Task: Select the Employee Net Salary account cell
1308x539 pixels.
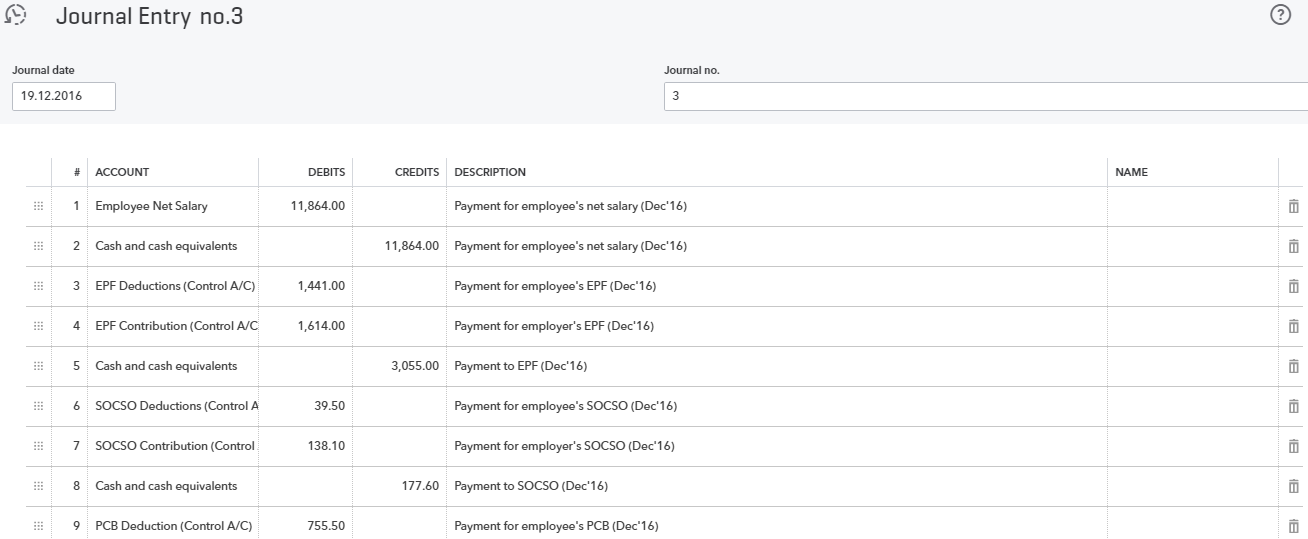Action: pyautogui.click(x=173, y=206)
